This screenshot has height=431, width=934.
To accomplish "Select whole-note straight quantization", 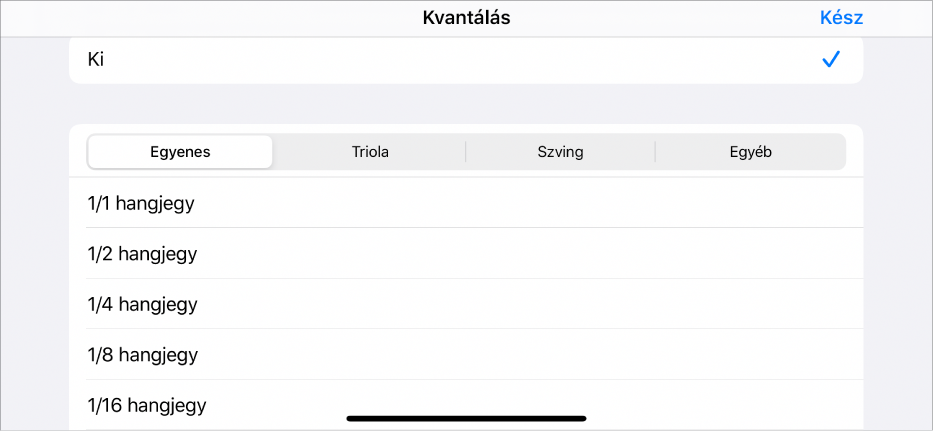I will pos(465,203).
